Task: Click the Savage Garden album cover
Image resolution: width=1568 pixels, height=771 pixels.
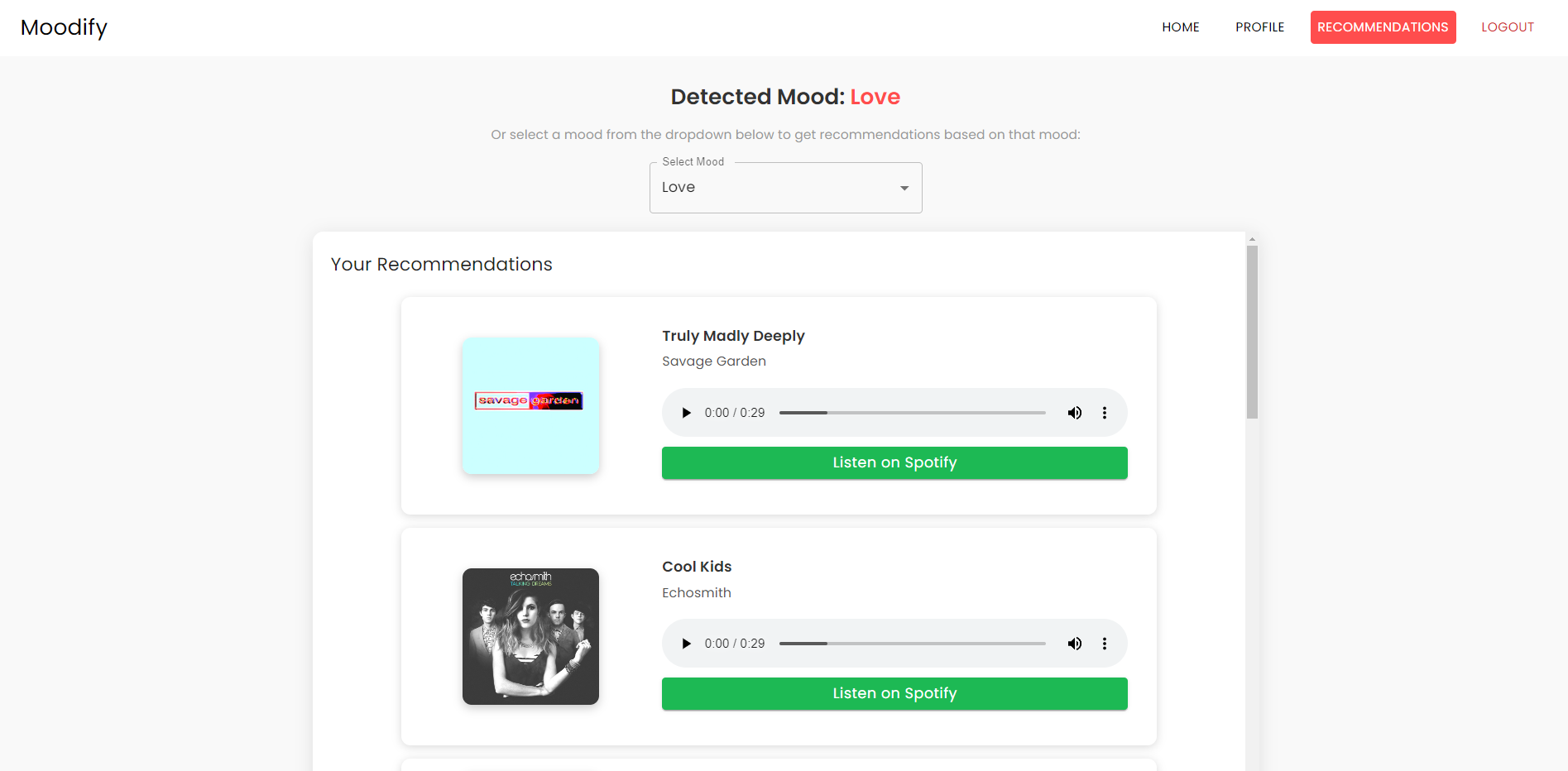Action: 530,405
